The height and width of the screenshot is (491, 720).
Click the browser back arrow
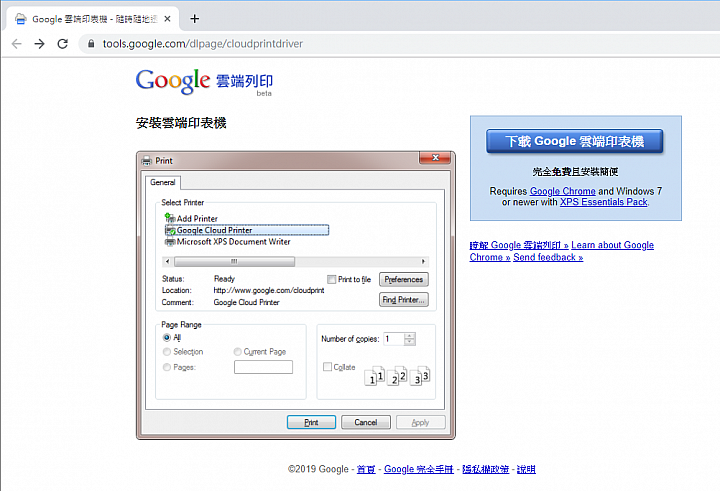click(17, 44)
